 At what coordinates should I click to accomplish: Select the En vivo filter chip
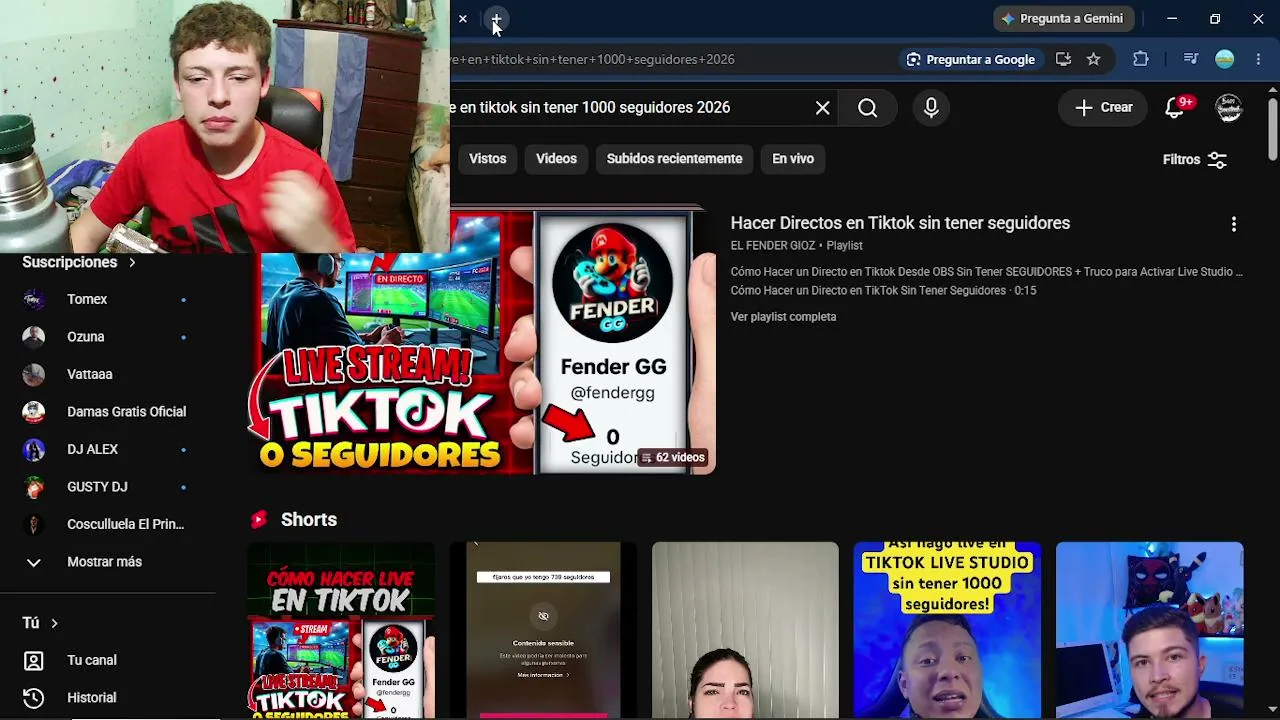pos(793,159)
